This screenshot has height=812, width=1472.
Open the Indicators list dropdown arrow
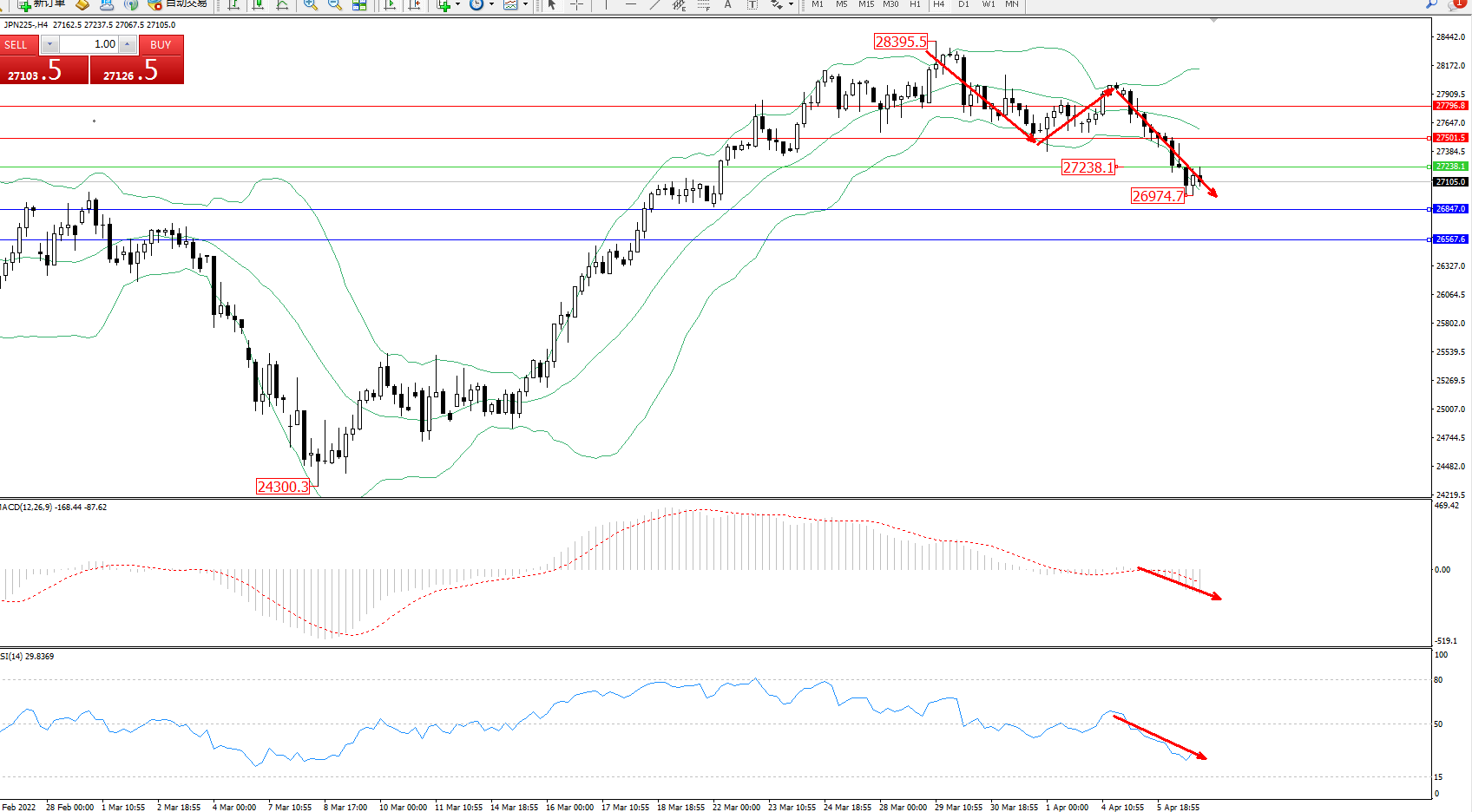[x=458, y=4]
